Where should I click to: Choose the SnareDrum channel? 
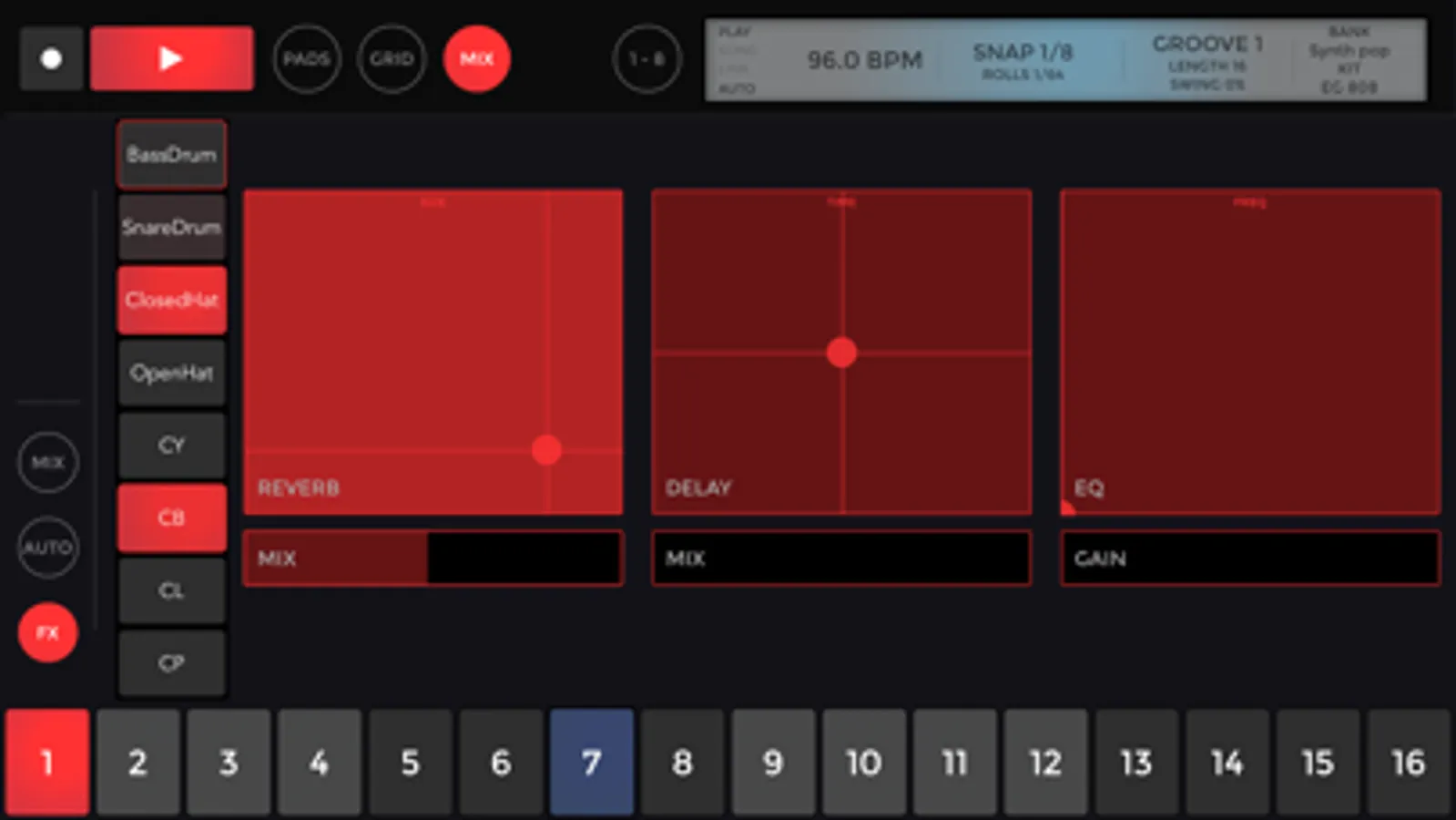(172, 227)
